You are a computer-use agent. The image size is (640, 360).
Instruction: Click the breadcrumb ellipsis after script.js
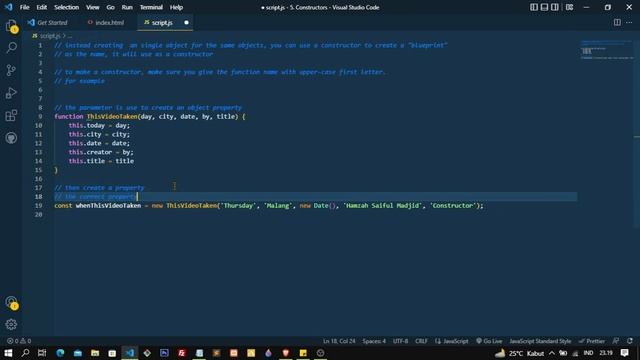pyautogui.click(x=69, y=36)
